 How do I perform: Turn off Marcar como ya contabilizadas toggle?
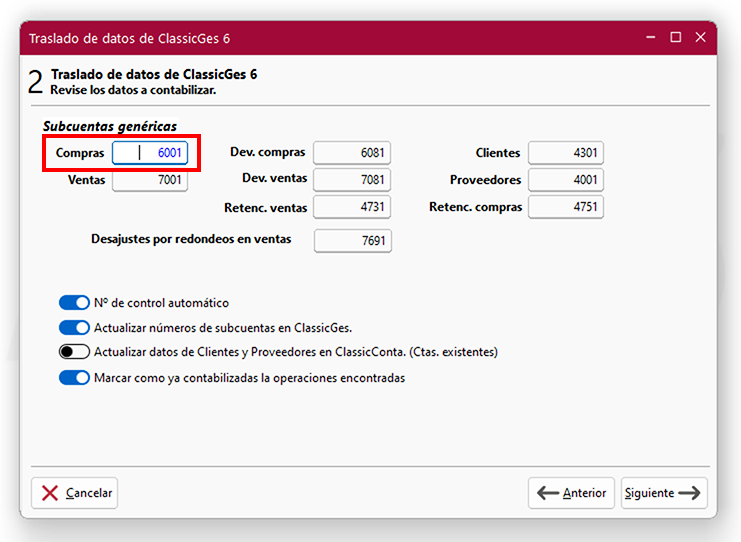pyautogui.click(x=74, y=378)
